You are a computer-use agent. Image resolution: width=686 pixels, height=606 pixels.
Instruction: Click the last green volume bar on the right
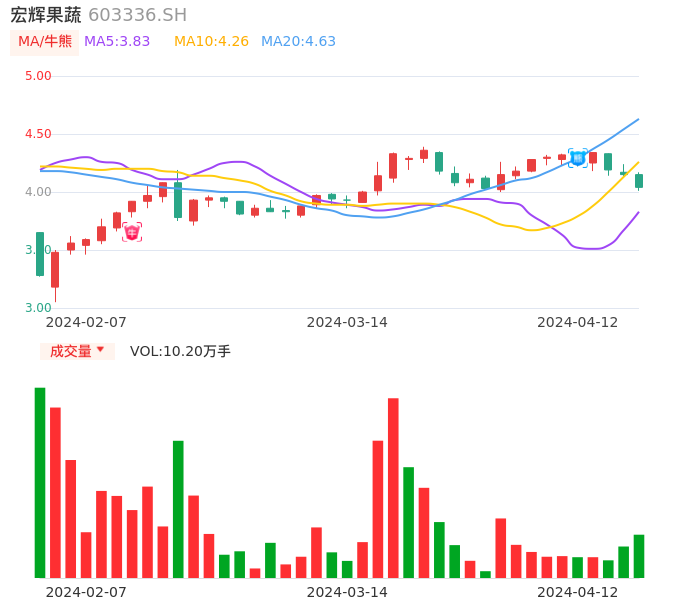click(x=639, y=556)
